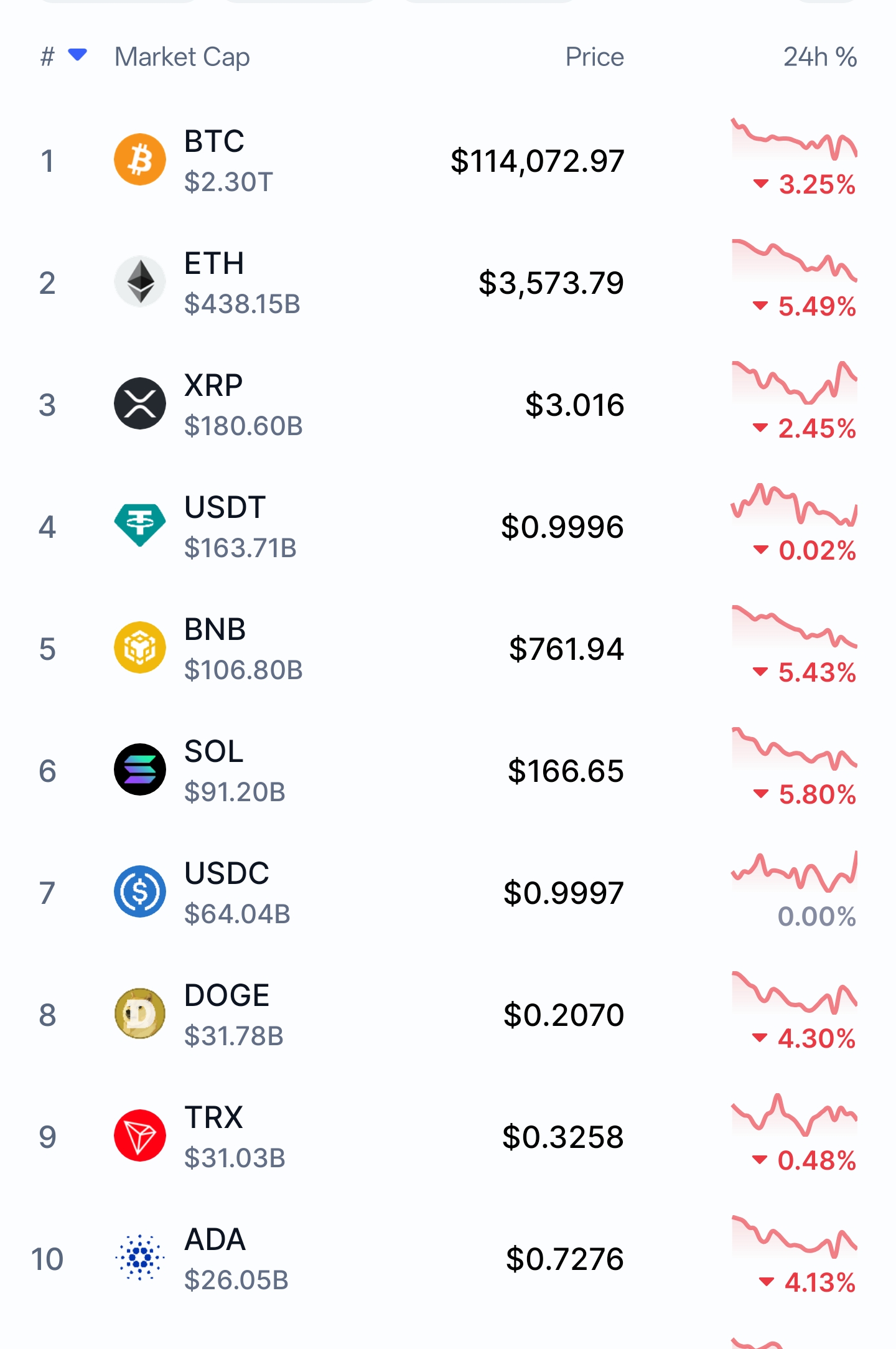Tap the TRON TRX red icon
The height and width of the screenshot is (1349, 896).
[140, 1135]
